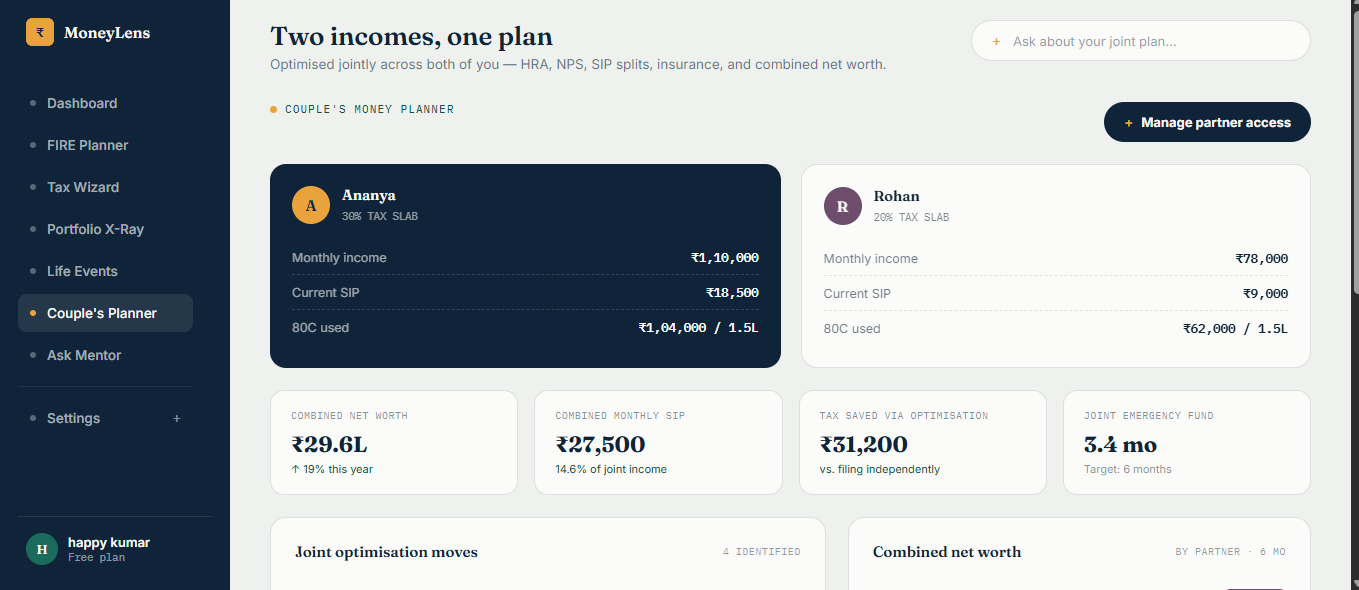
Task: Click the Manage partner access button
Action: (1207, 122)
